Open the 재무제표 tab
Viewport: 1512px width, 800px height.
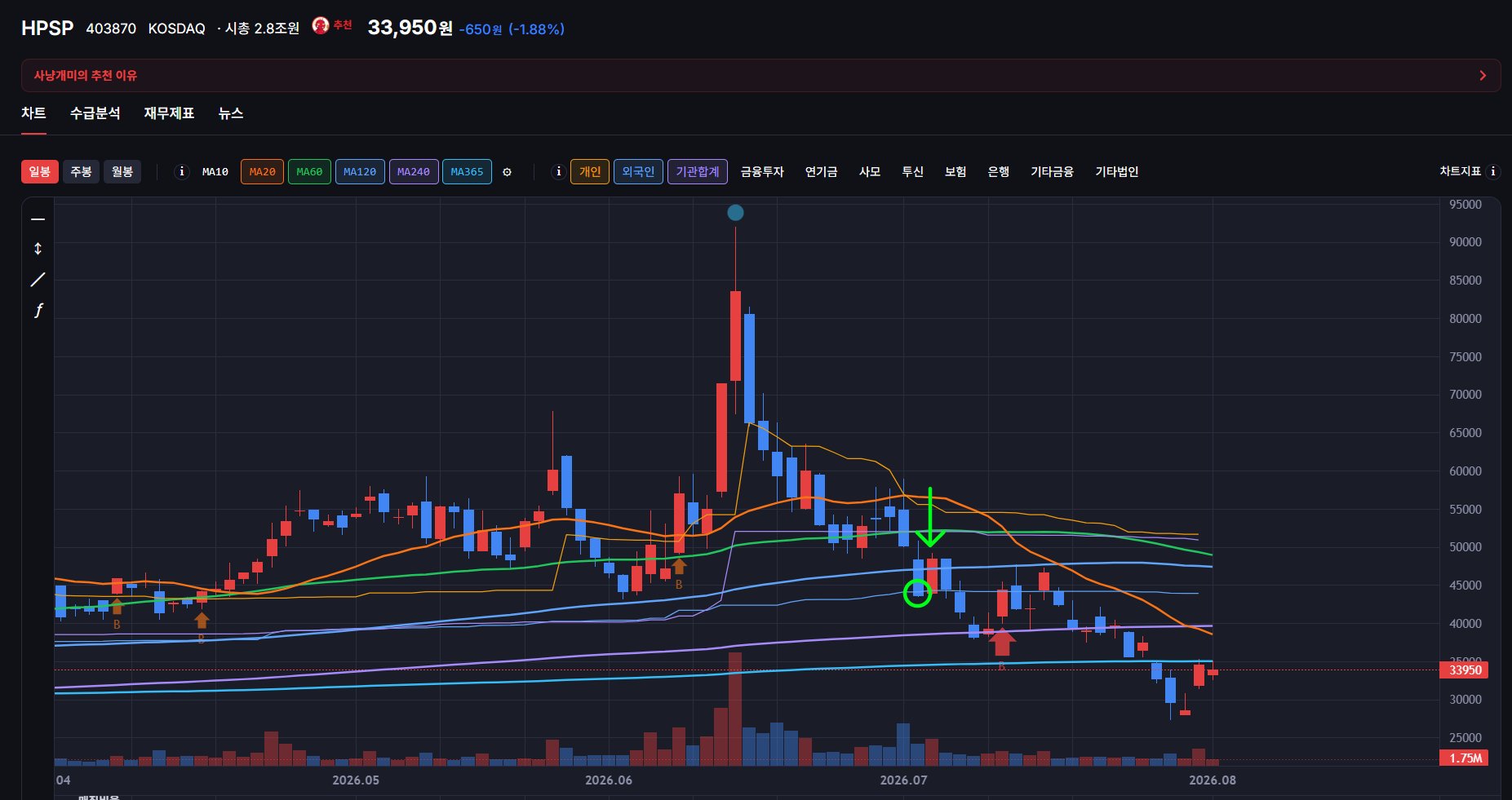169,113
